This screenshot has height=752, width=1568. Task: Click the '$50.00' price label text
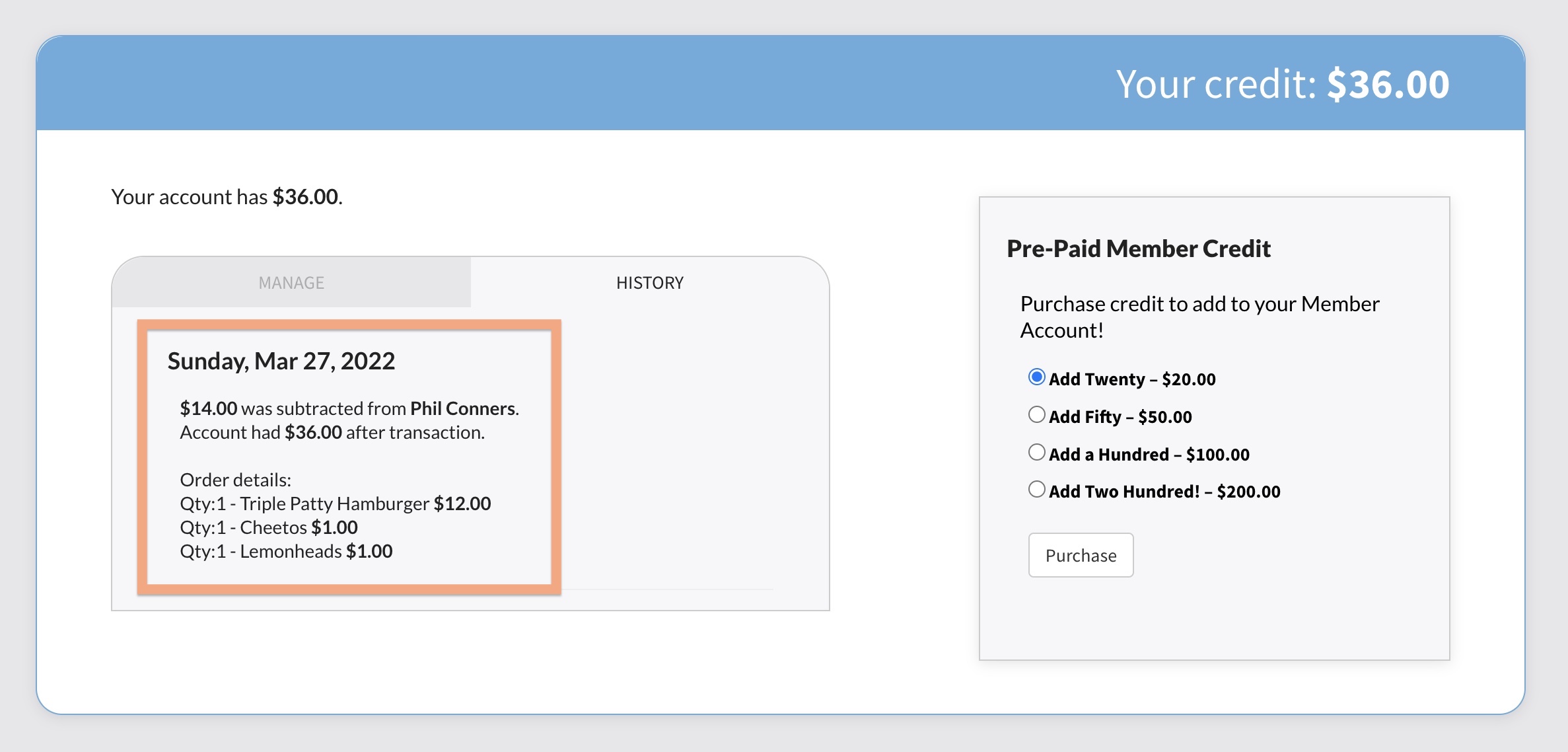1164,417
